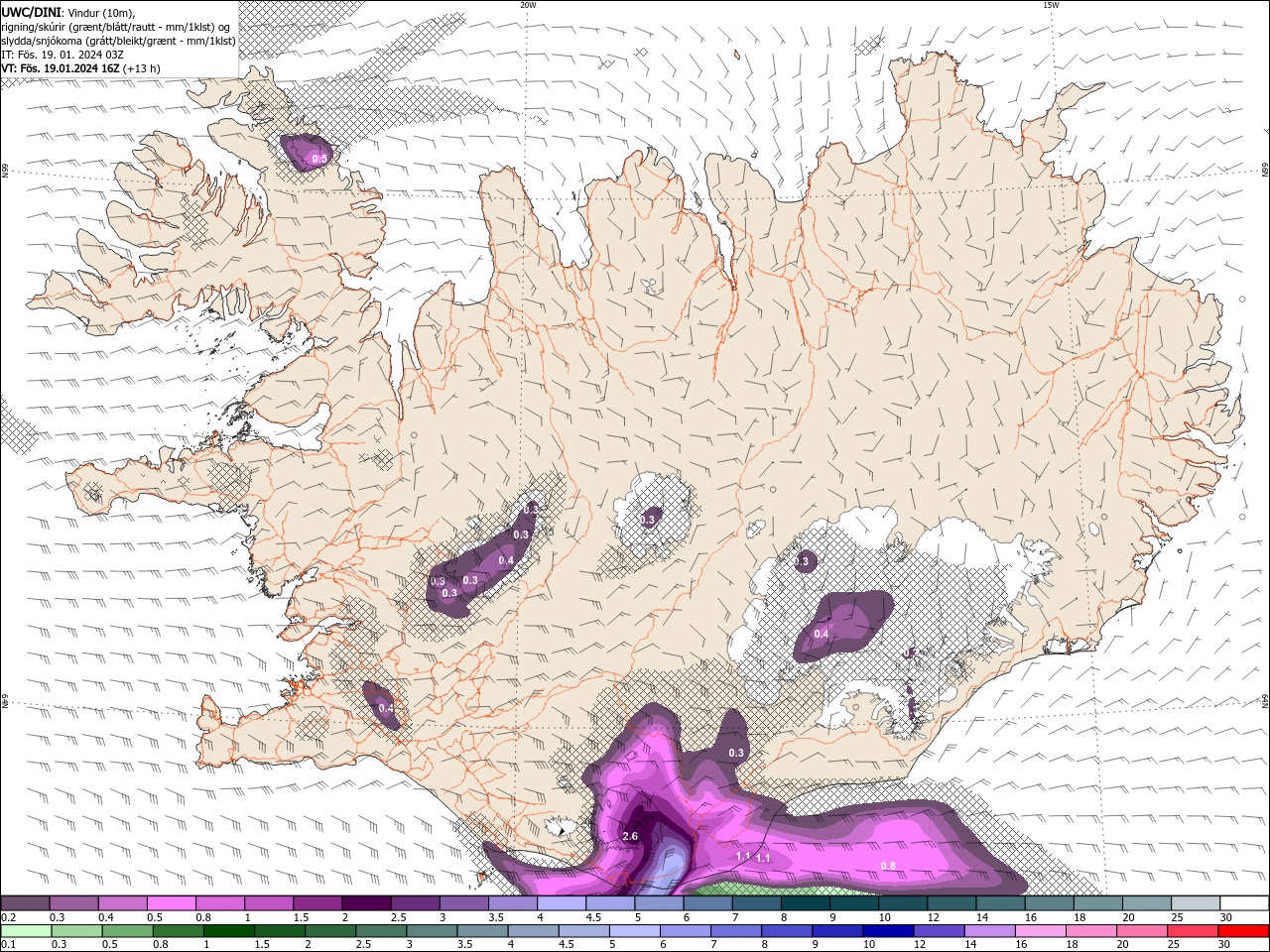
Task: Select top legend swatch between 2.5 and 3
Action: pos(415,903)
